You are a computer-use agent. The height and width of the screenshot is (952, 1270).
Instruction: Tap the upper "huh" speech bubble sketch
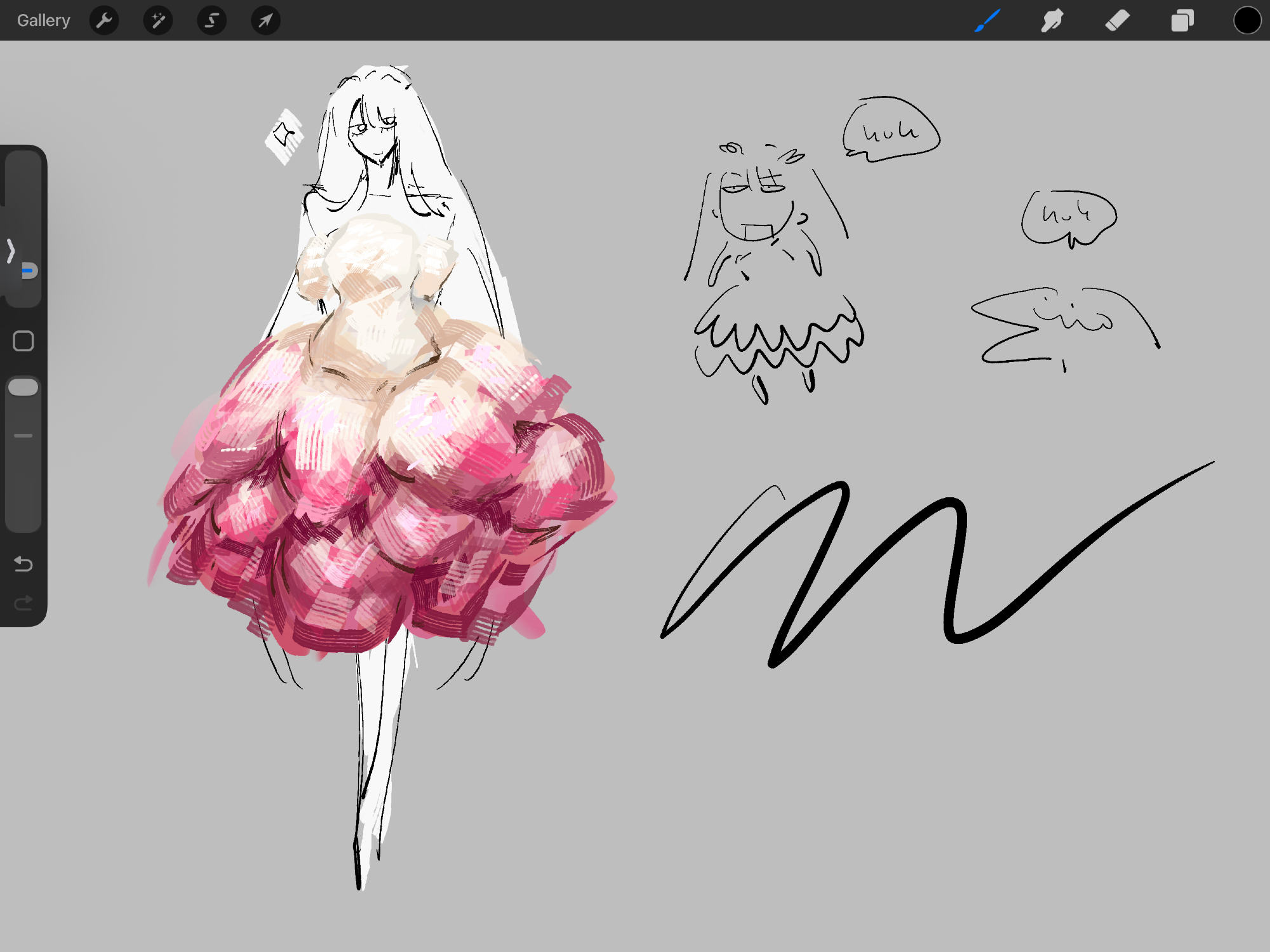(890, 130)
